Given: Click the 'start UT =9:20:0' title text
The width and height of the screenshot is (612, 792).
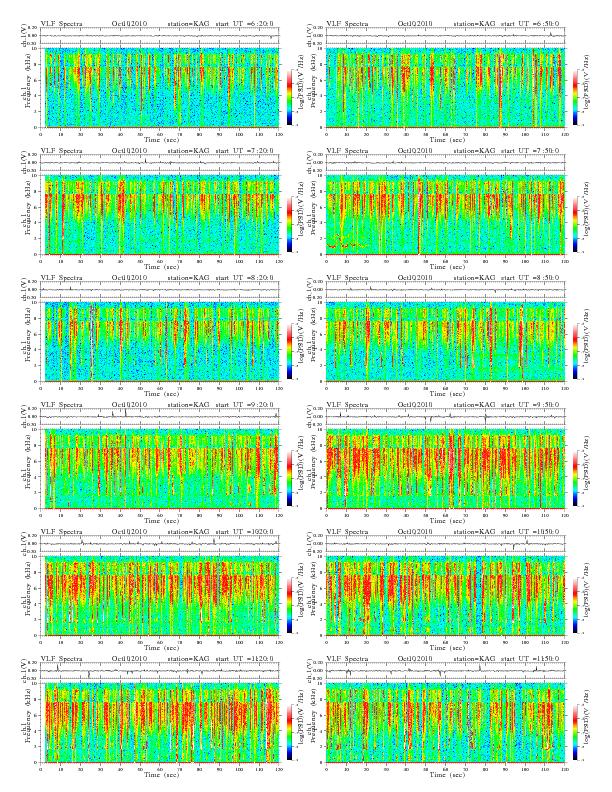Looking at the screenshot, I should (x=245, y=405).
